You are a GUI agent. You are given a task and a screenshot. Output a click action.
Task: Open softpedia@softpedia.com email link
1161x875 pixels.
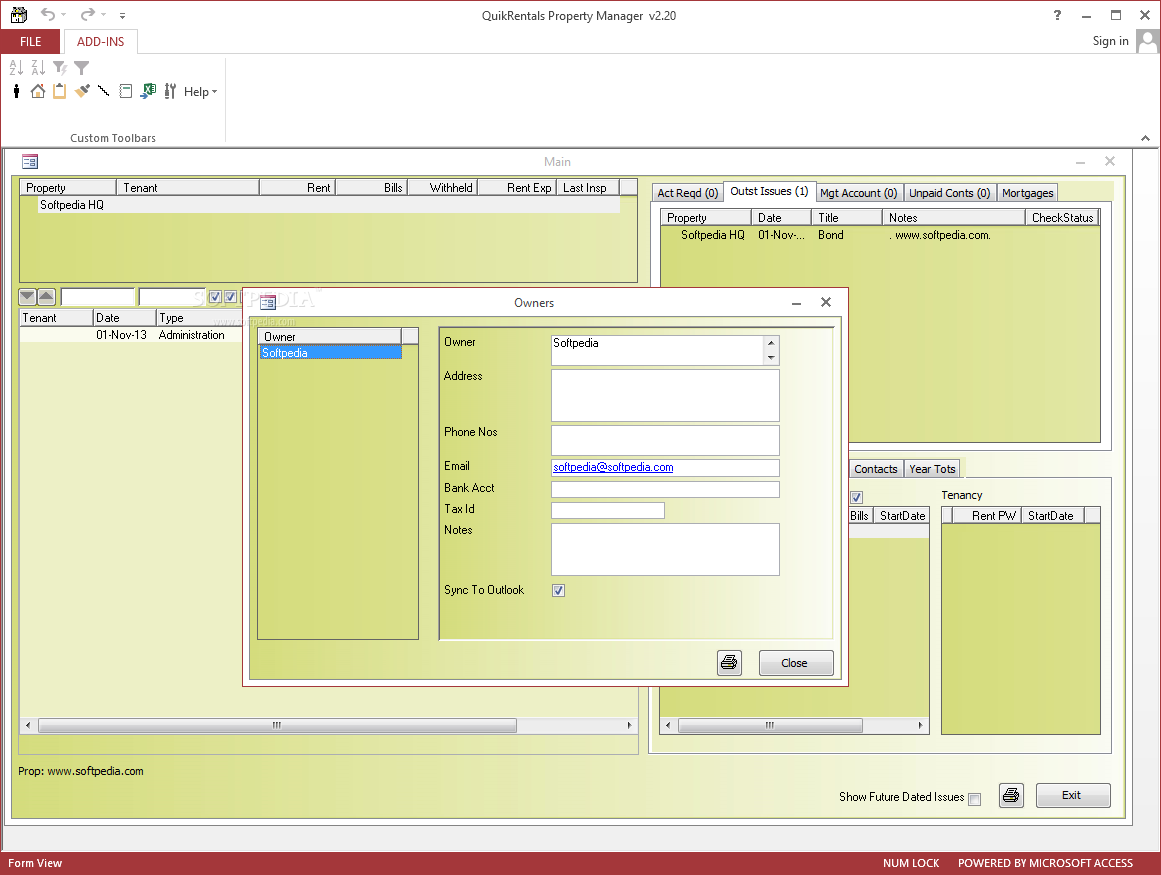pyautogui.click(x=613, y=467)
